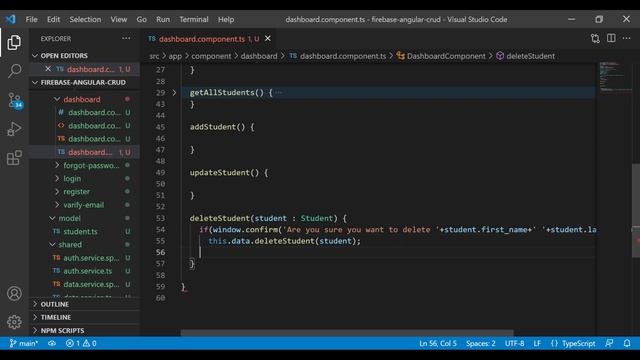Viewport: 640px width, 360px height.
Task: Open the Search view in activity bar
Action: tap(14, 71)
